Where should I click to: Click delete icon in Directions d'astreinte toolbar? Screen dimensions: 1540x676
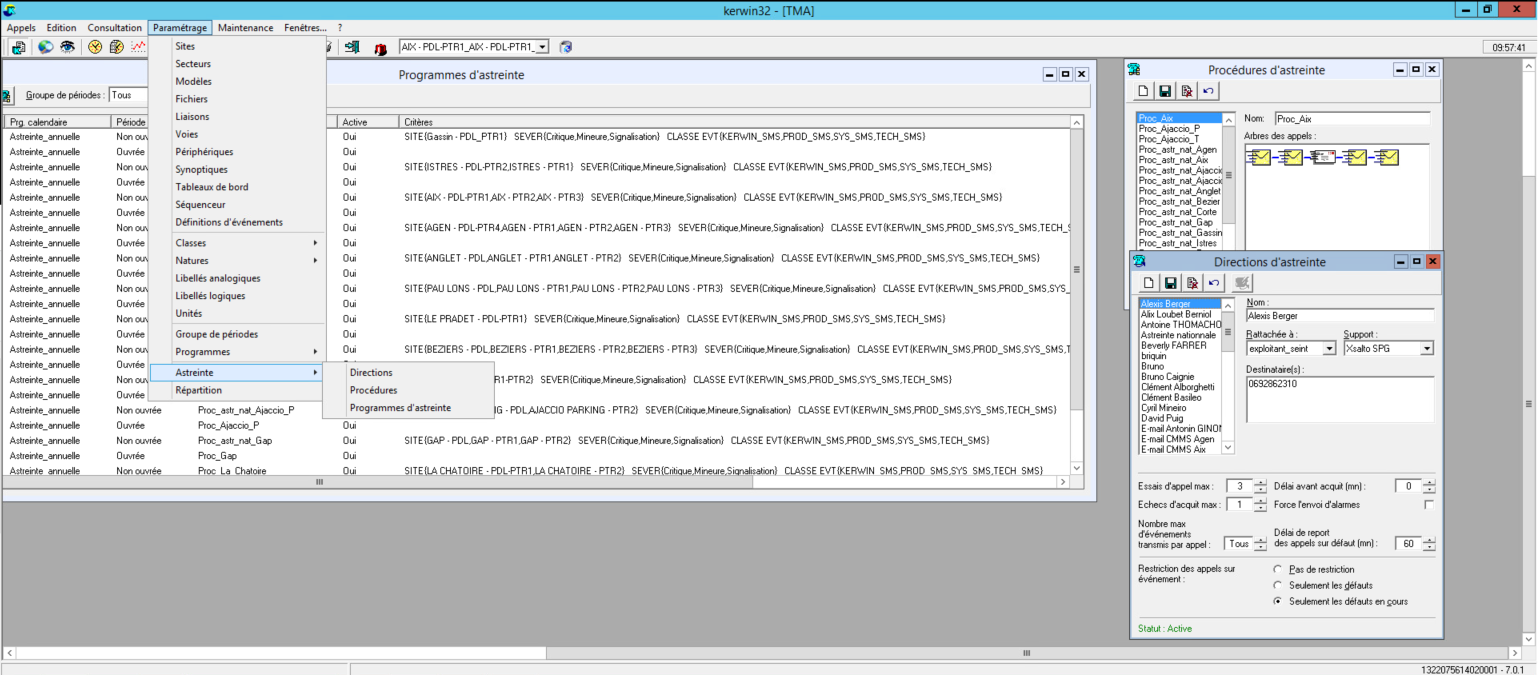click(x=1192, y=283)
